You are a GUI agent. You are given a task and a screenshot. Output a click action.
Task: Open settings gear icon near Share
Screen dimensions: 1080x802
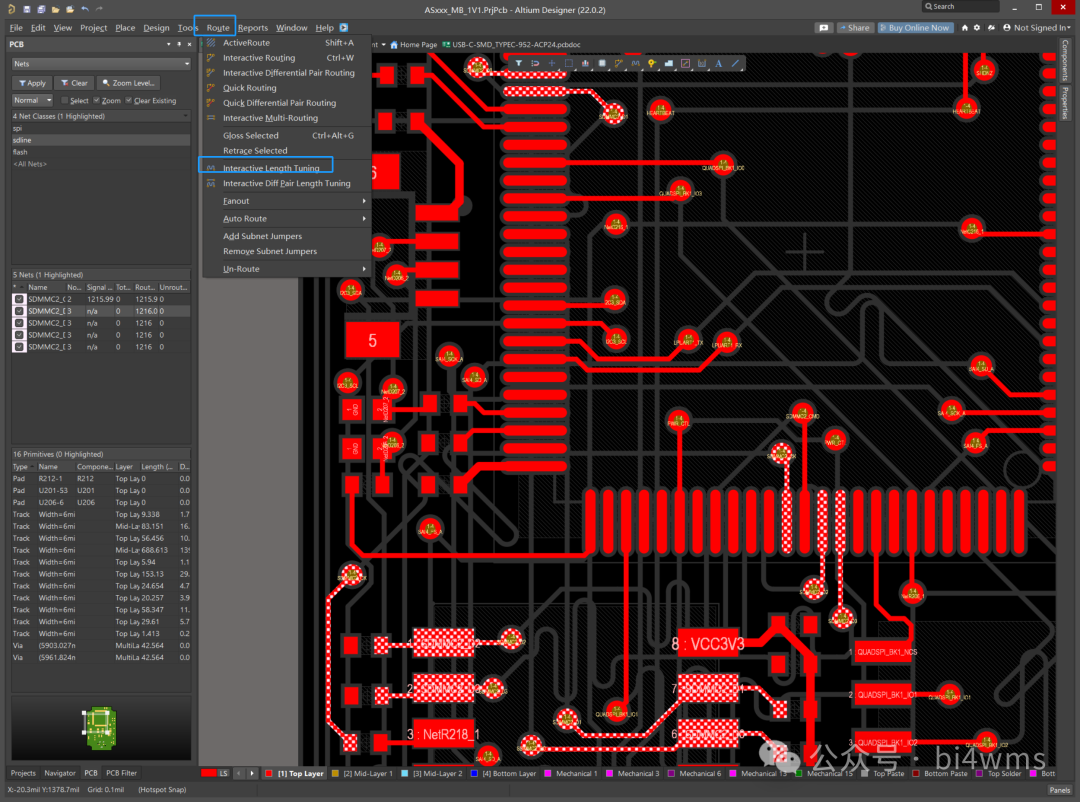tap(978, 28)
